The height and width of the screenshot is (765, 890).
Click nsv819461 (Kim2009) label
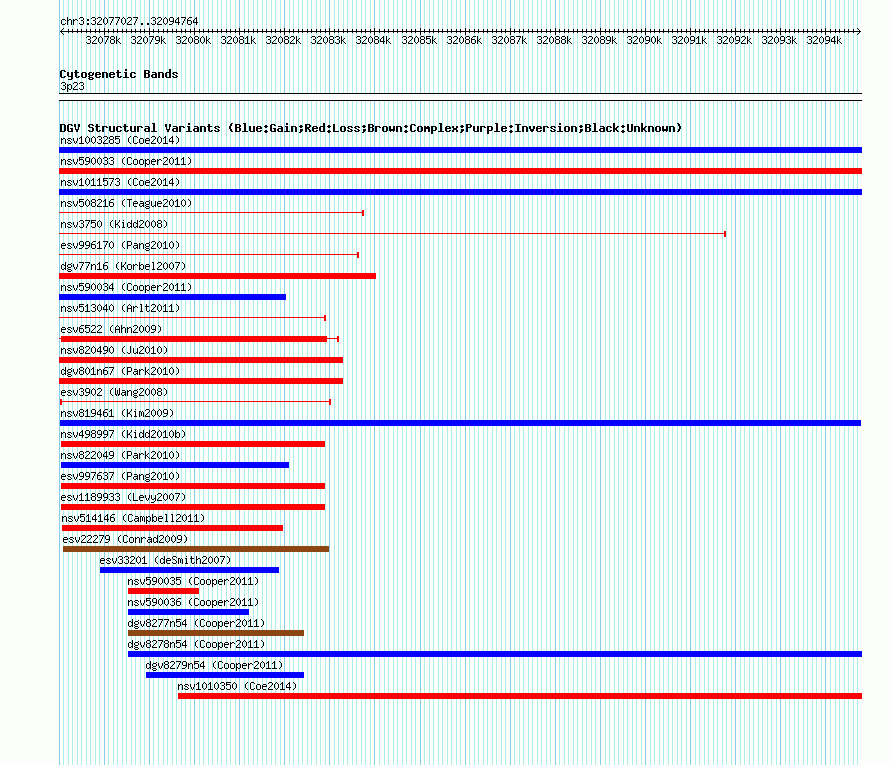click(x=117, y=413)
